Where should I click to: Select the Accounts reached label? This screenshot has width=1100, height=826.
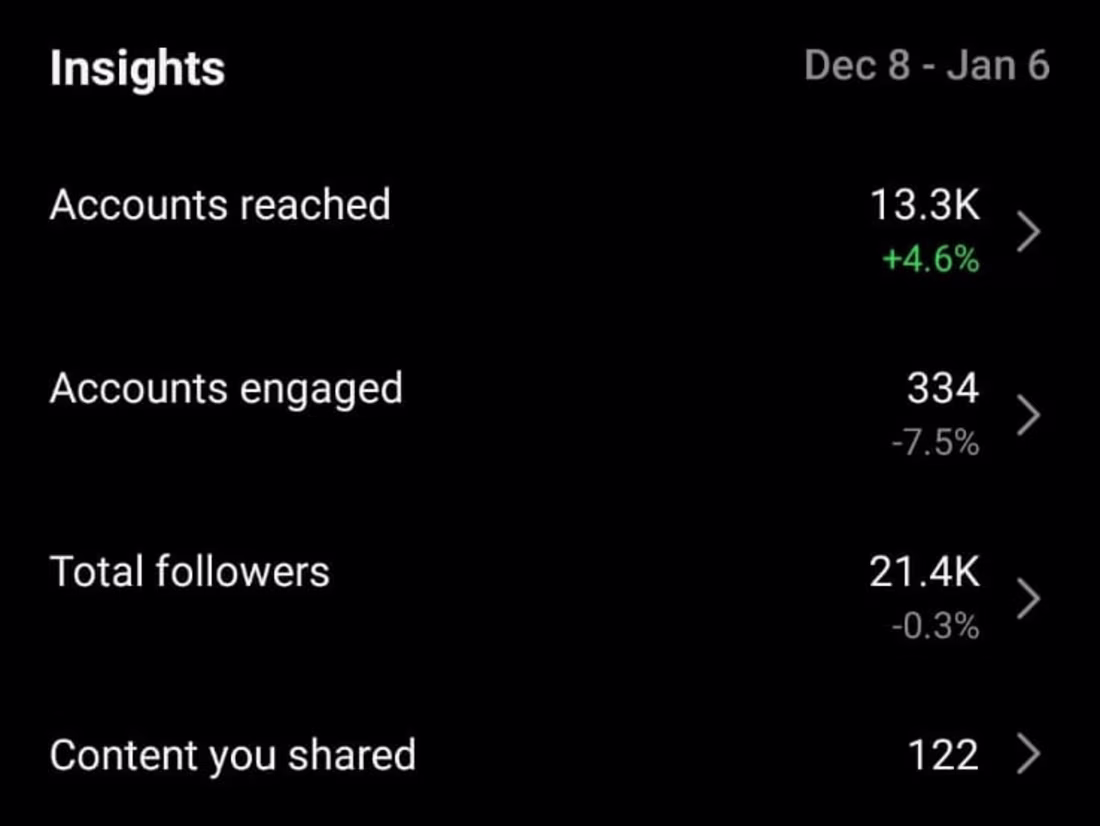(x=220, y=205)
